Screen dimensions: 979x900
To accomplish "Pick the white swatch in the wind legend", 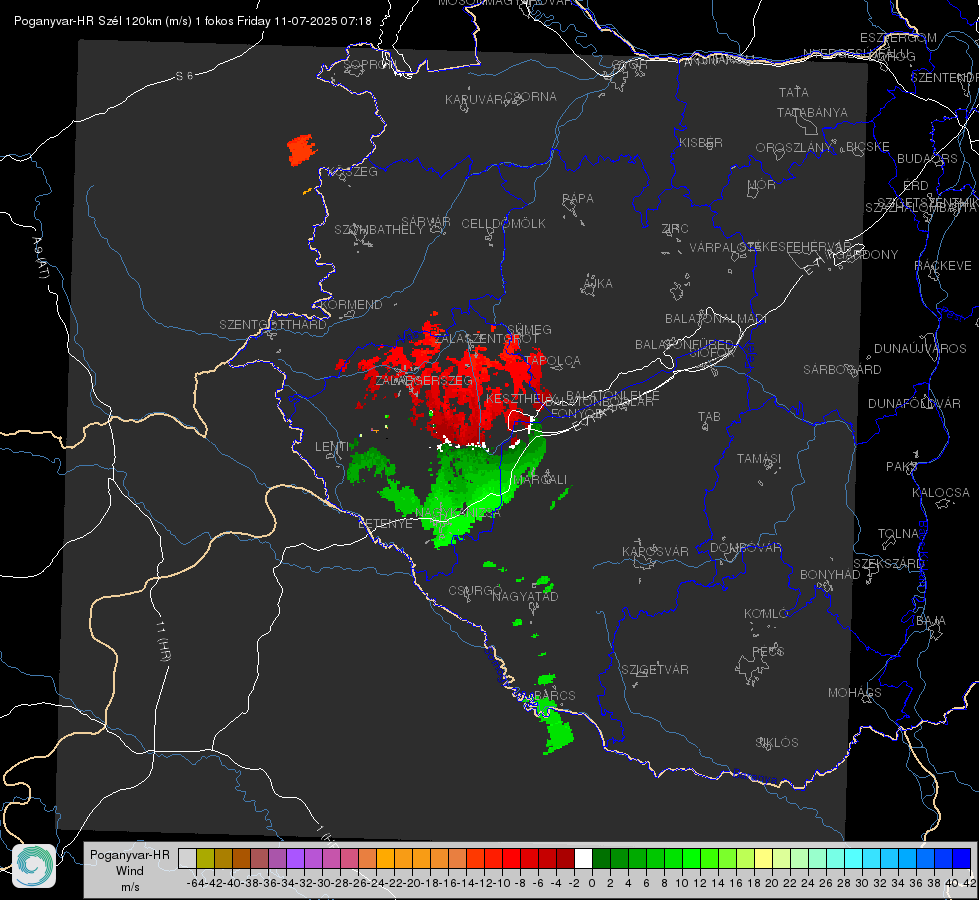I will click(x=583, y=858).
